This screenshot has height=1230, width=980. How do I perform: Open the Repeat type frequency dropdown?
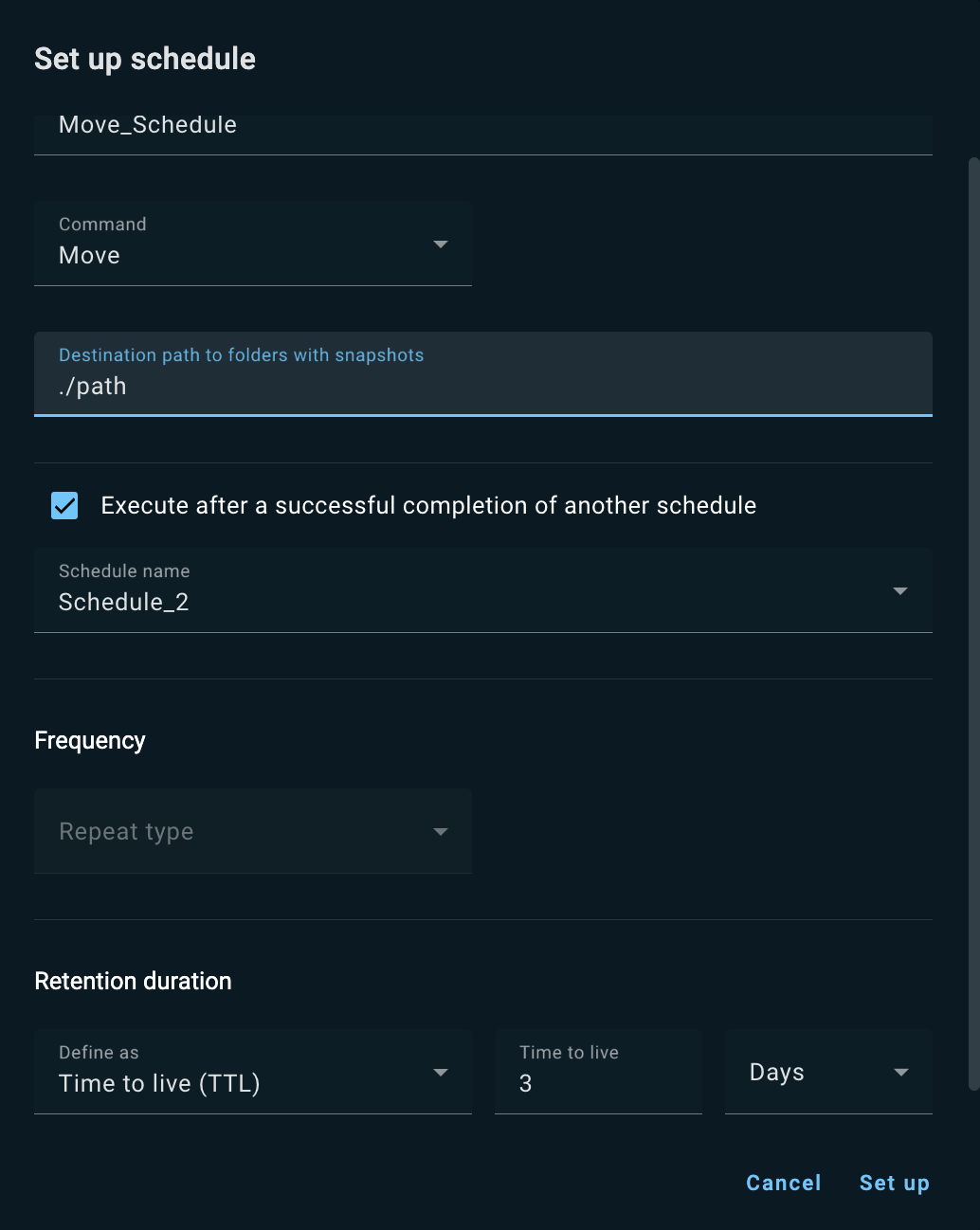point(237,832)
